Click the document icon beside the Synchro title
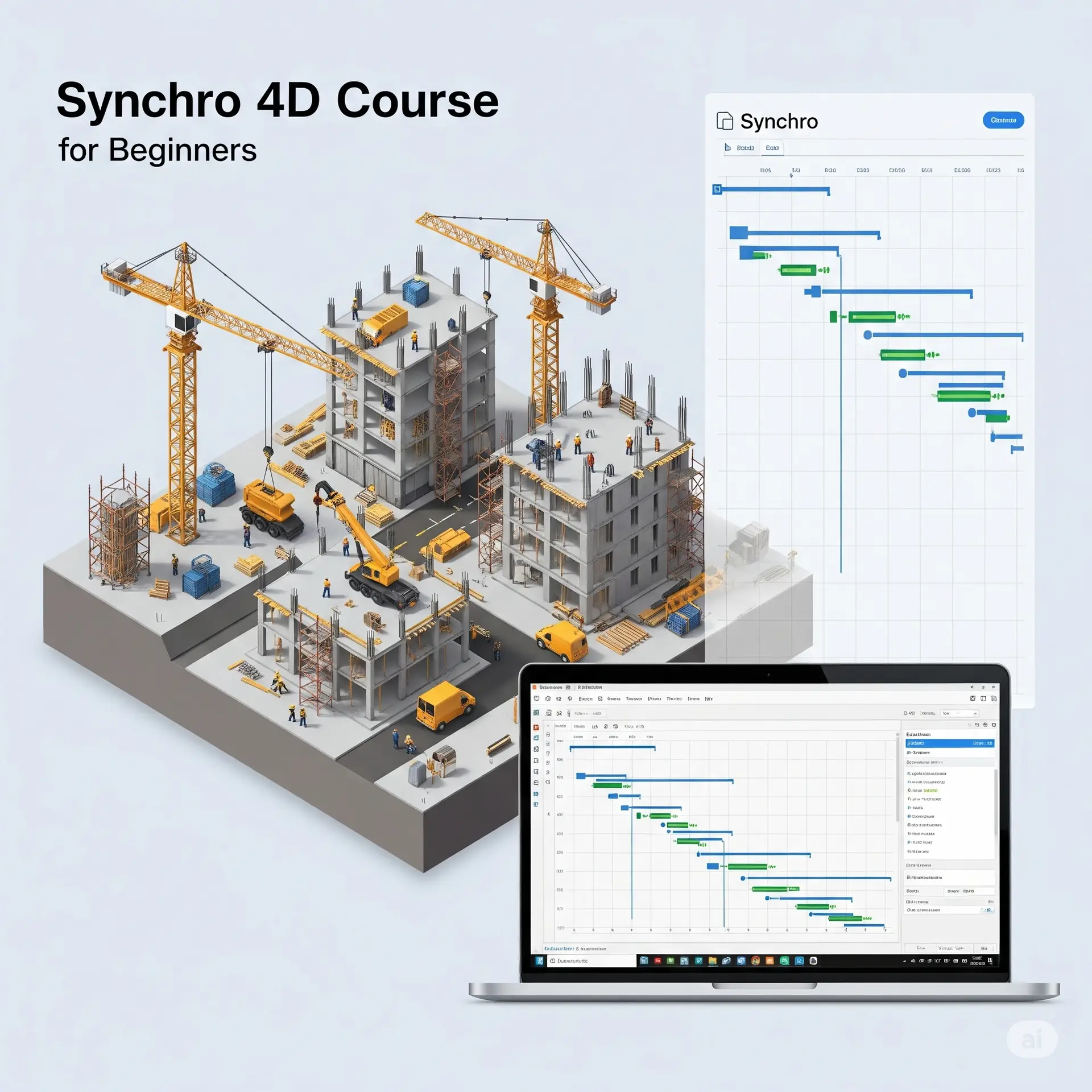 pos(725,120)
